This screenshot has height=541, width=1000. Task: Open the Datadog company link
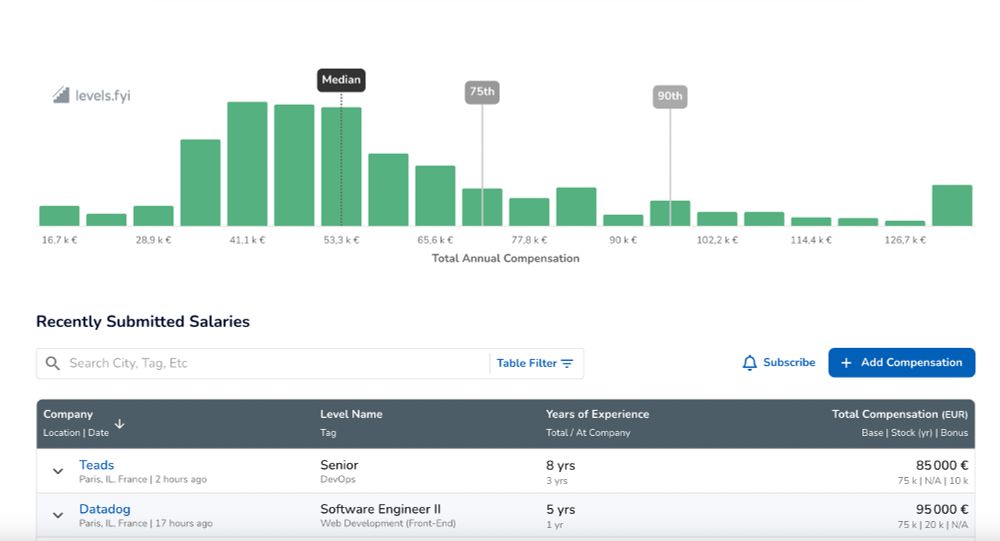(x=105, y=509)
